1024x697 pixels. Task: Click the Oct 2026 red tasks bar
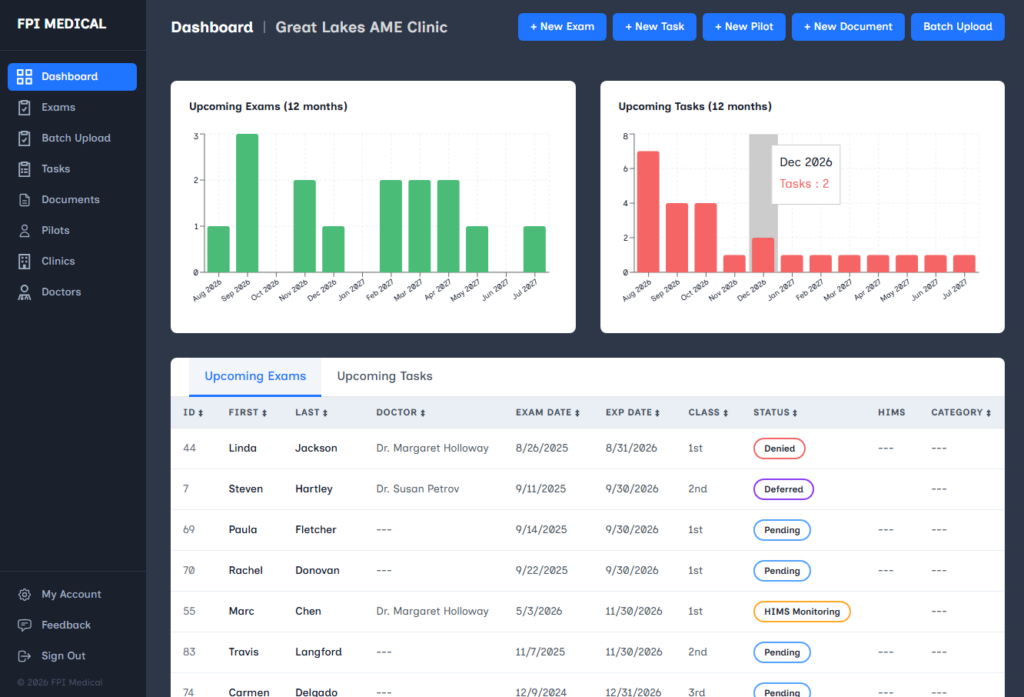tap(705, 238)
